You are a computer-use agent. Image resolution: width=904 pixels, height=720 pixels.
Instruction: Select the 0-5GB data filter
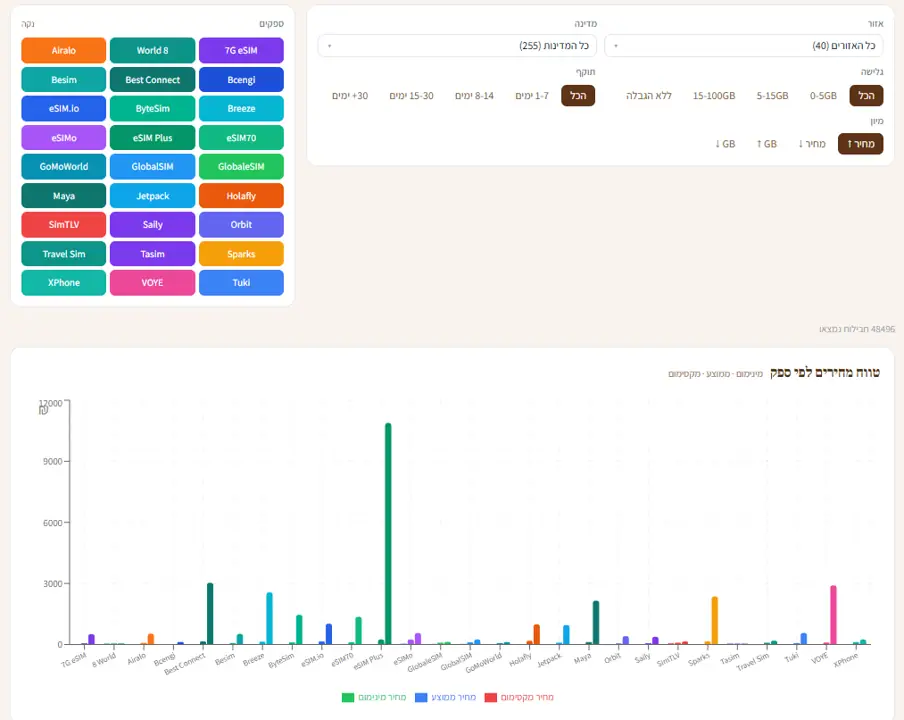click(823, 96)
